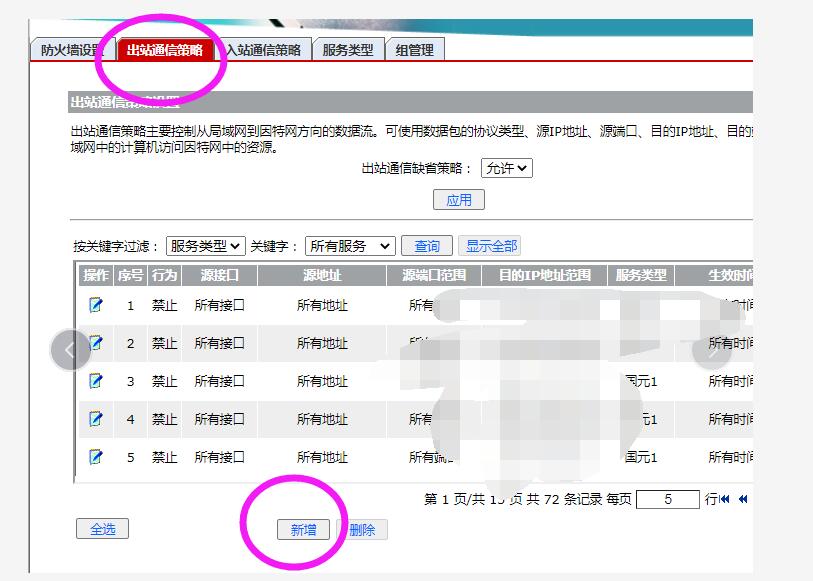Open 按关键字过滤 dropdown showing 服务类型
Image resolution: width=813 pixels, height=581 pixels.
[x=205, y=246]
